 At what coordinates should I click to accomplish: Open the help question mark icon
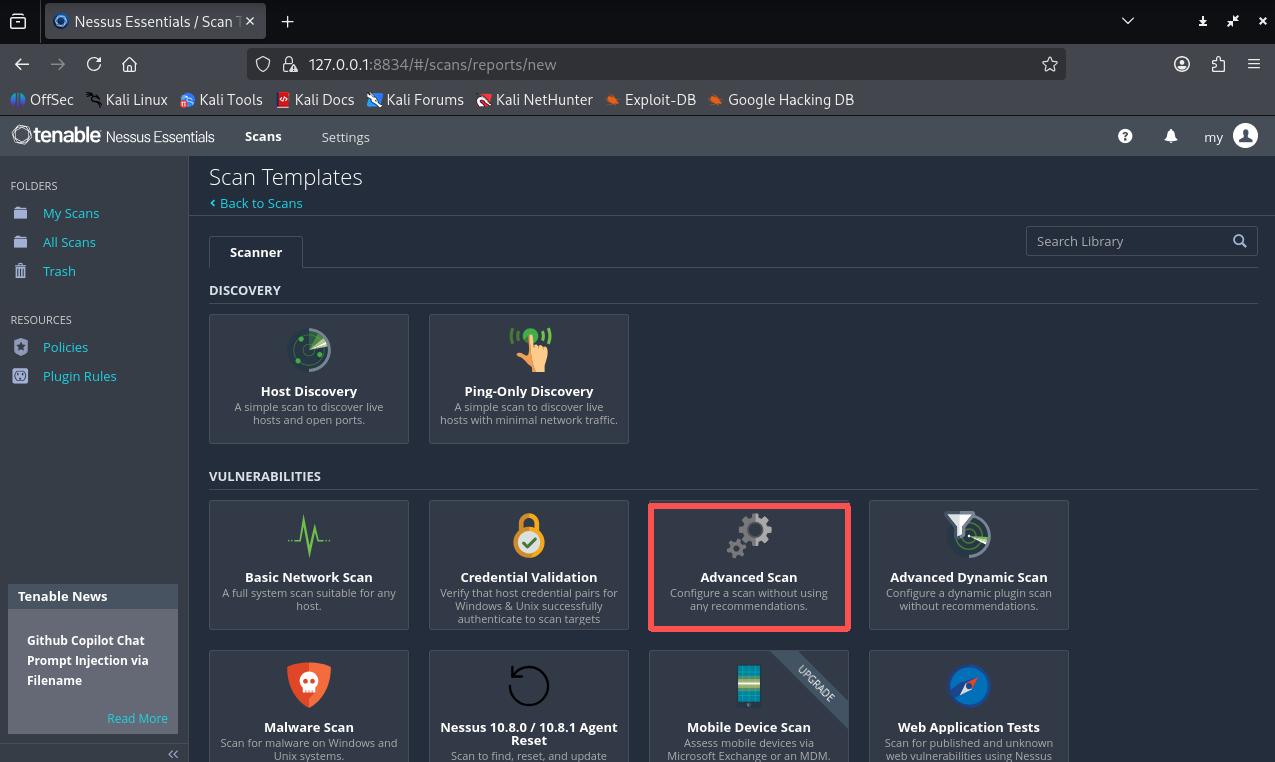tap(1125, 136)
